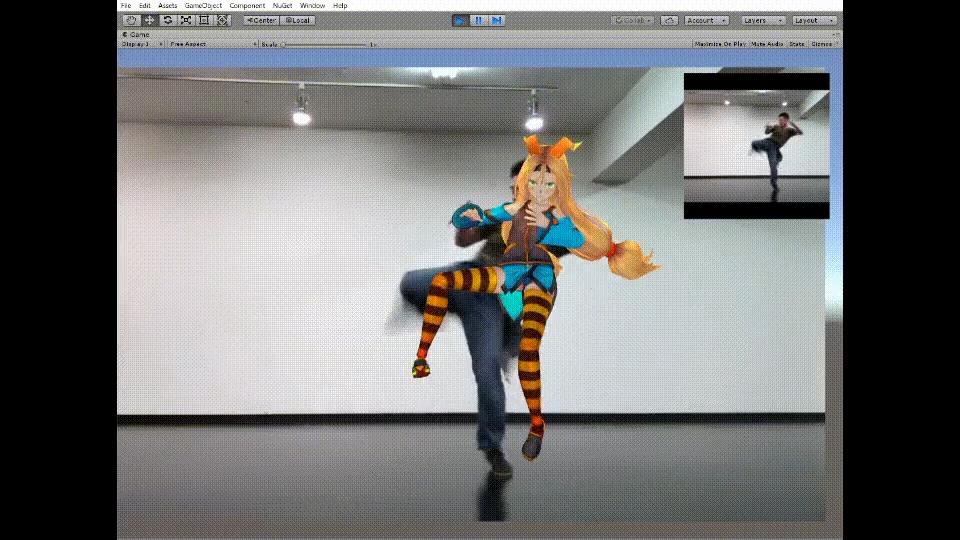Viewport: 960px width, 540px height.
Task: Open the Display 1 dropdown
Action: pyautogui.click(x=142, y=44)
